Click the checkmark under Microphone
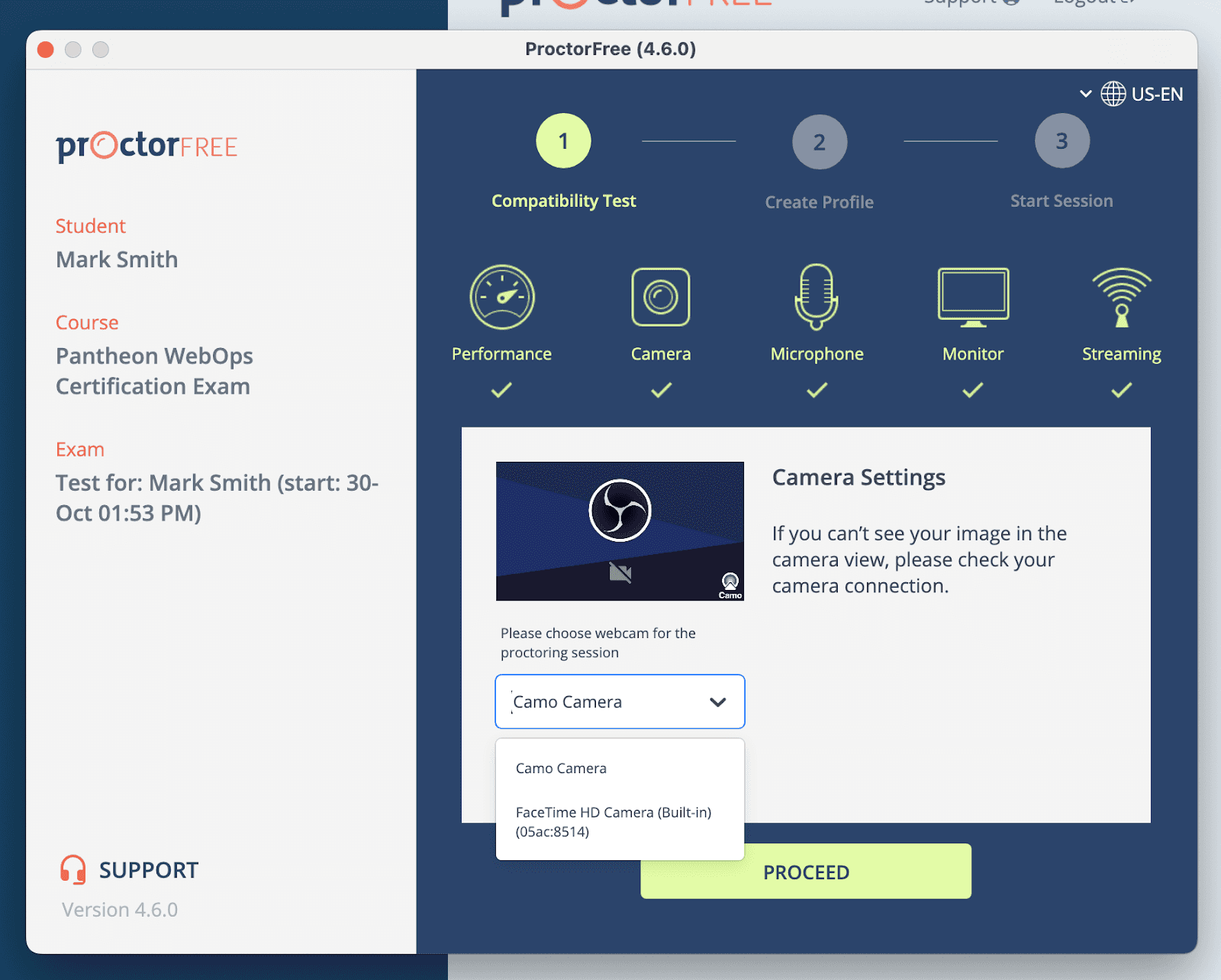 [x=816, y=390]
